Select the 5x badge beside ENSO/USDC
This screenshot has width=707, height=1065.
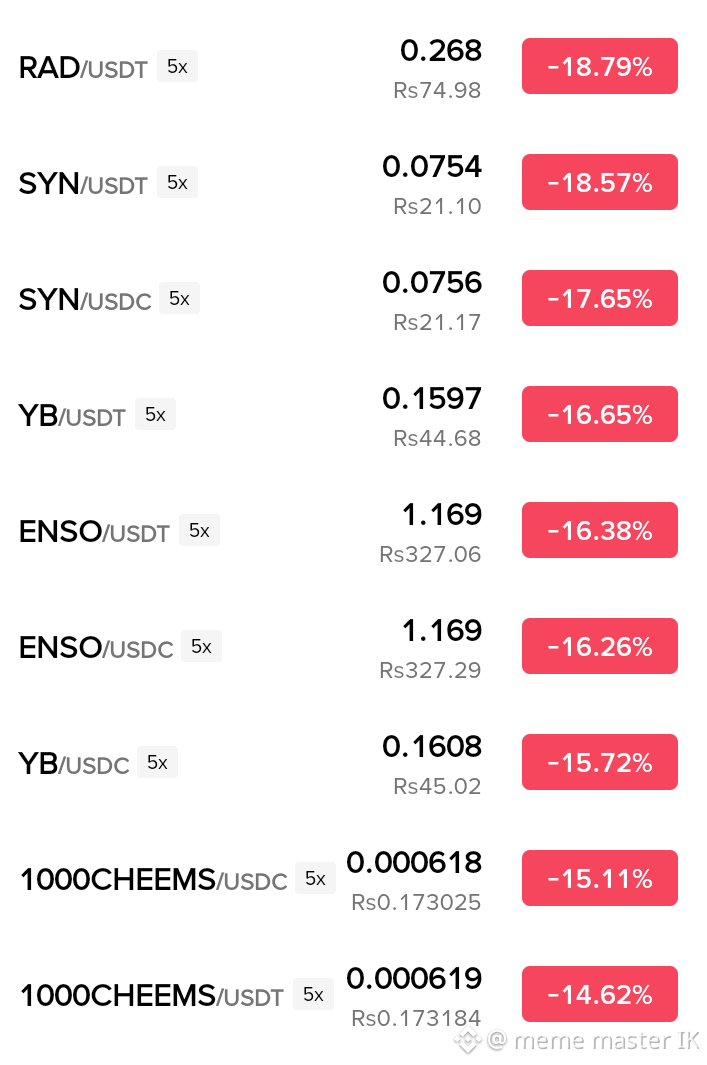pos(201,646)
